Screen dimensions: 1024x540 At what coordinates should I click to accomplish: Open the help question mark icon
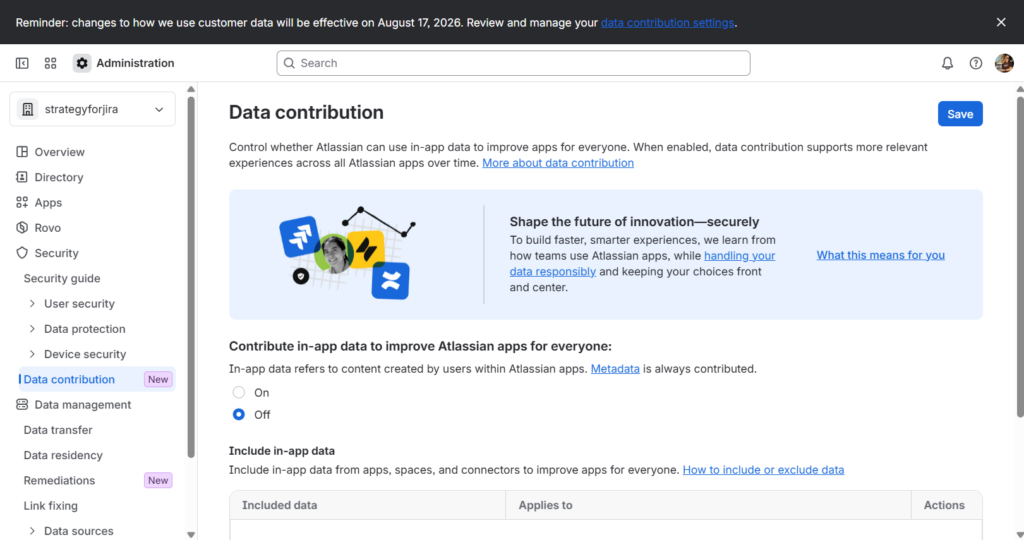(976, 63)
